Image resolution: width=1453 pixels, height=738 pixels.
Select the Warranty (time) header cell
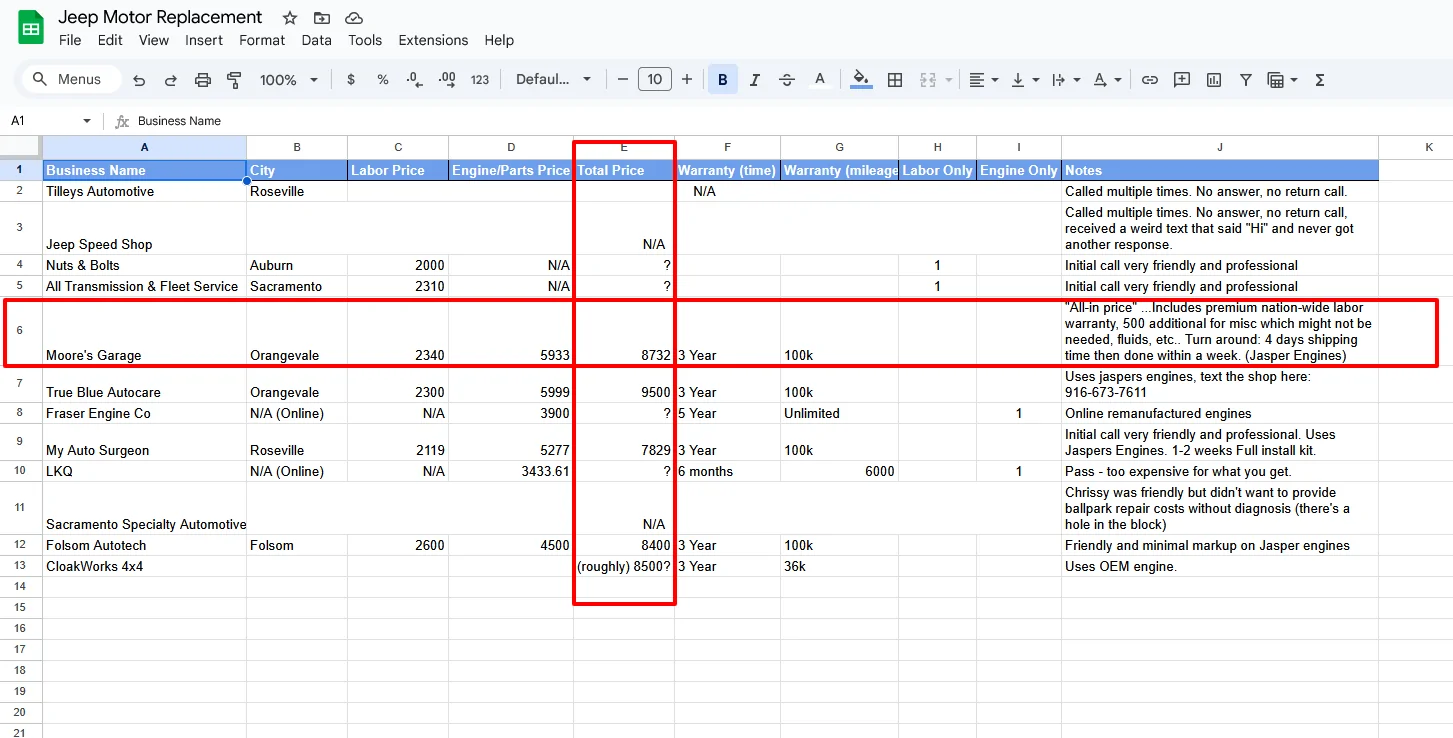(x=728, y=170)
